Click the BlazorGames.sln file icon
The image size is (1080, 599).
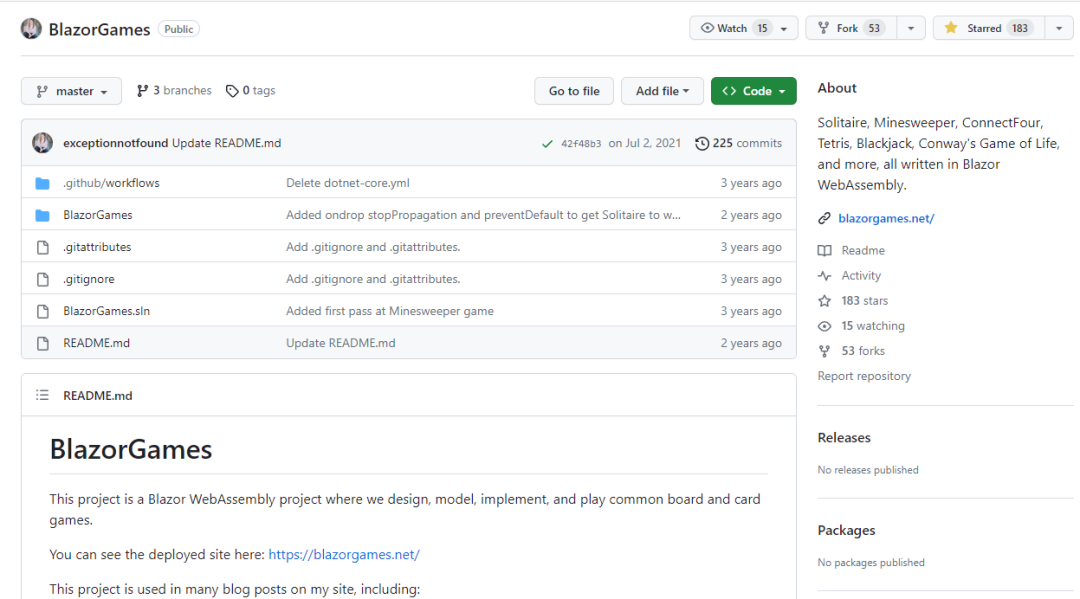pyautogui.click(x=43, y=311)
